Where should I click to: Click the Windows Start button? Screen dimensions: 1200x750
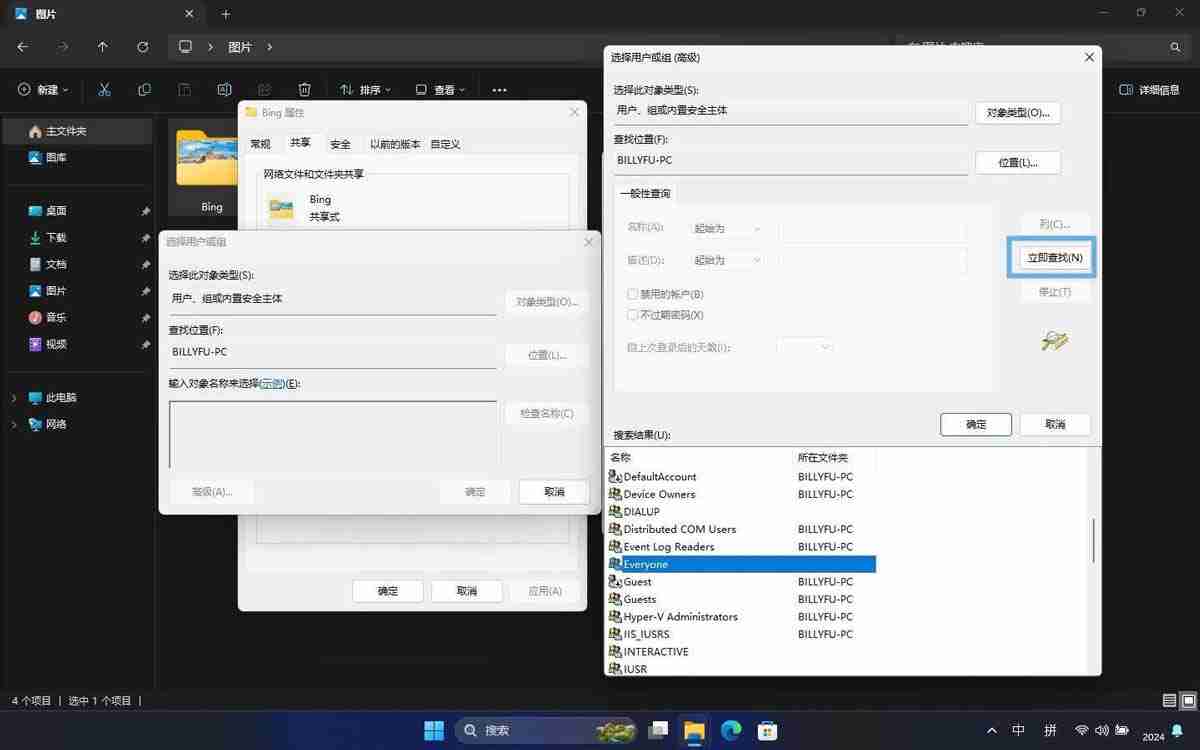pyautogui.click(x=433, y=730)
